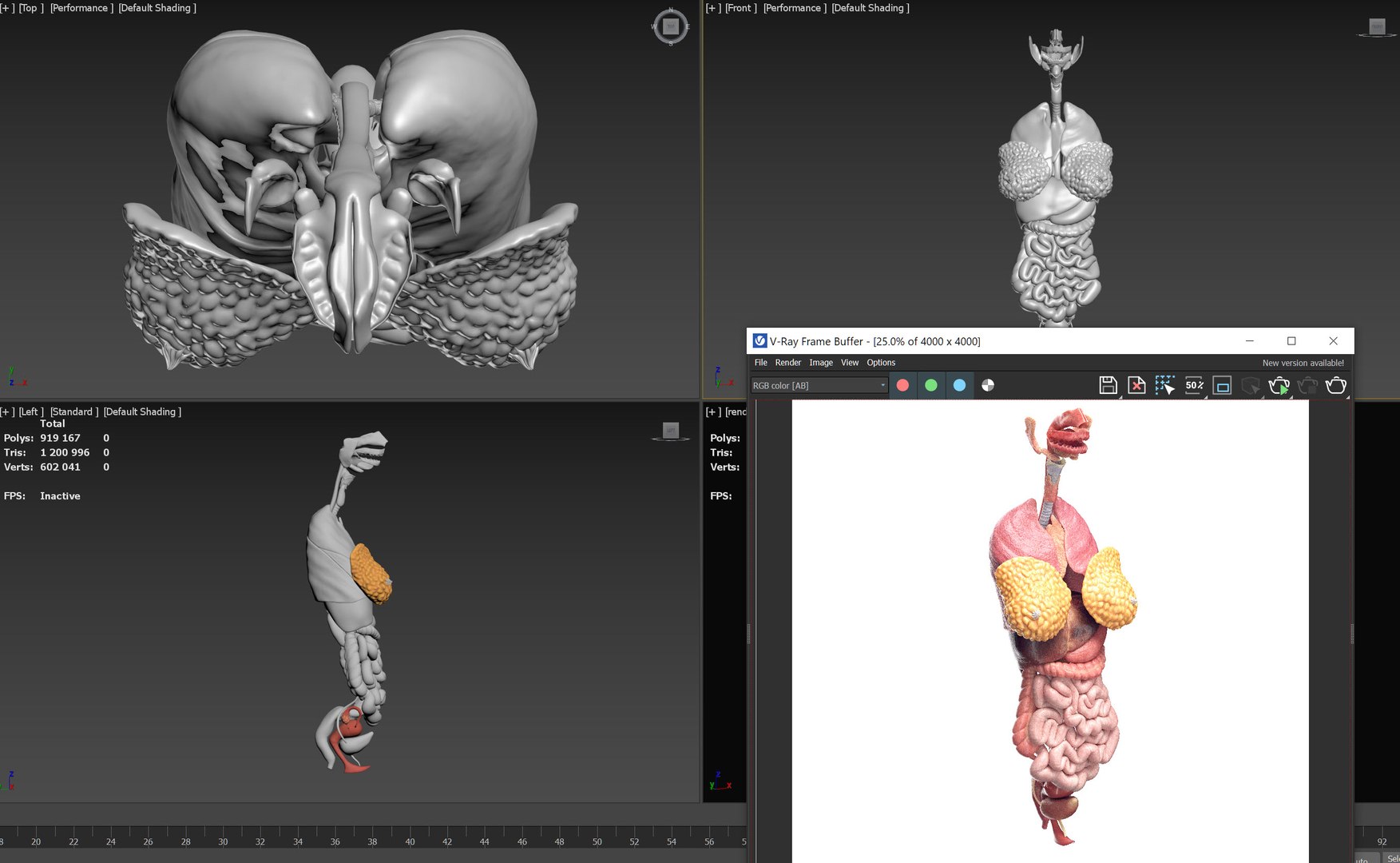Click the Front viewport ViewCube
This screenshot has height=863, width=1400.
[x=1377, y=28]
